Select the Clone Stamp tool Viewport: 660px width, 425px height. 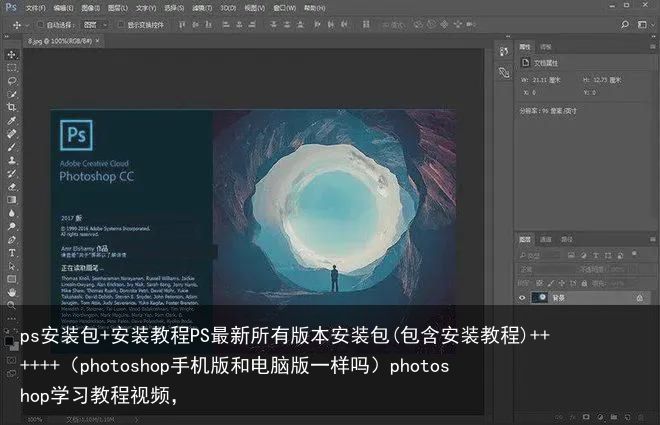(12, 160)
